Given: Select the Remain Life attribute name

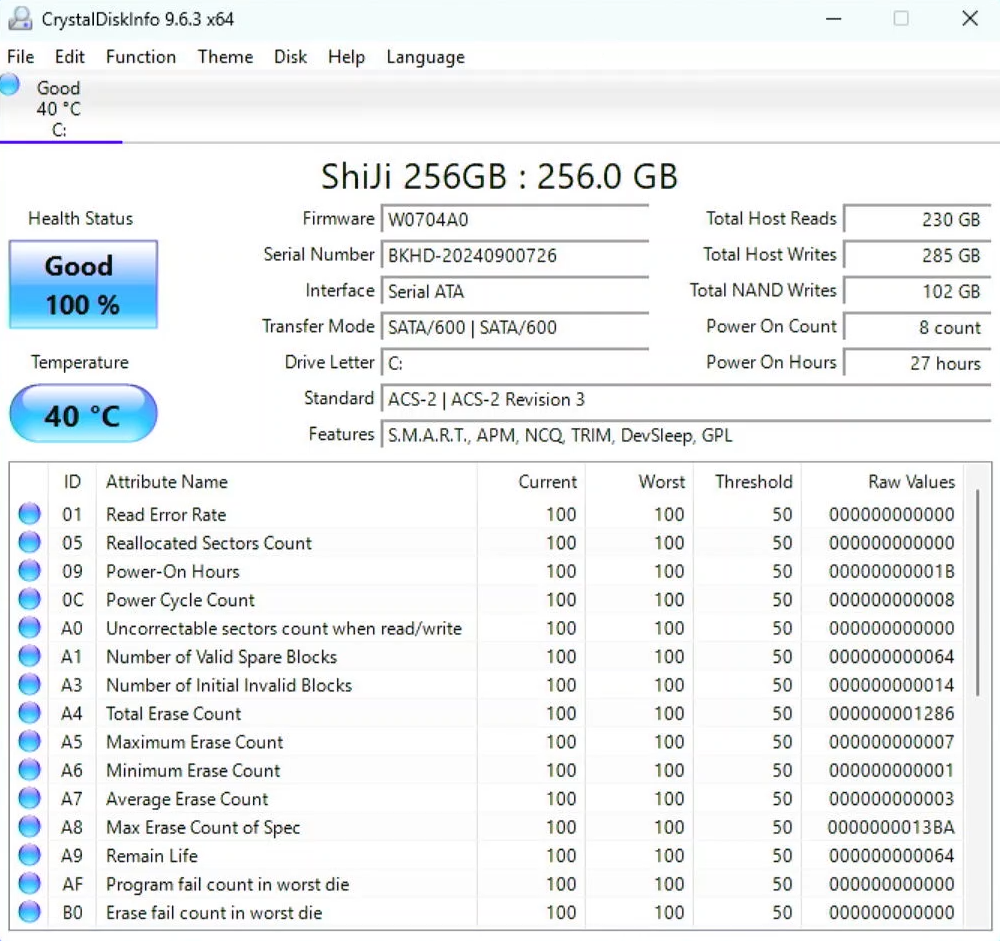Looking at the screenshot, I should (x=152, y=856).
